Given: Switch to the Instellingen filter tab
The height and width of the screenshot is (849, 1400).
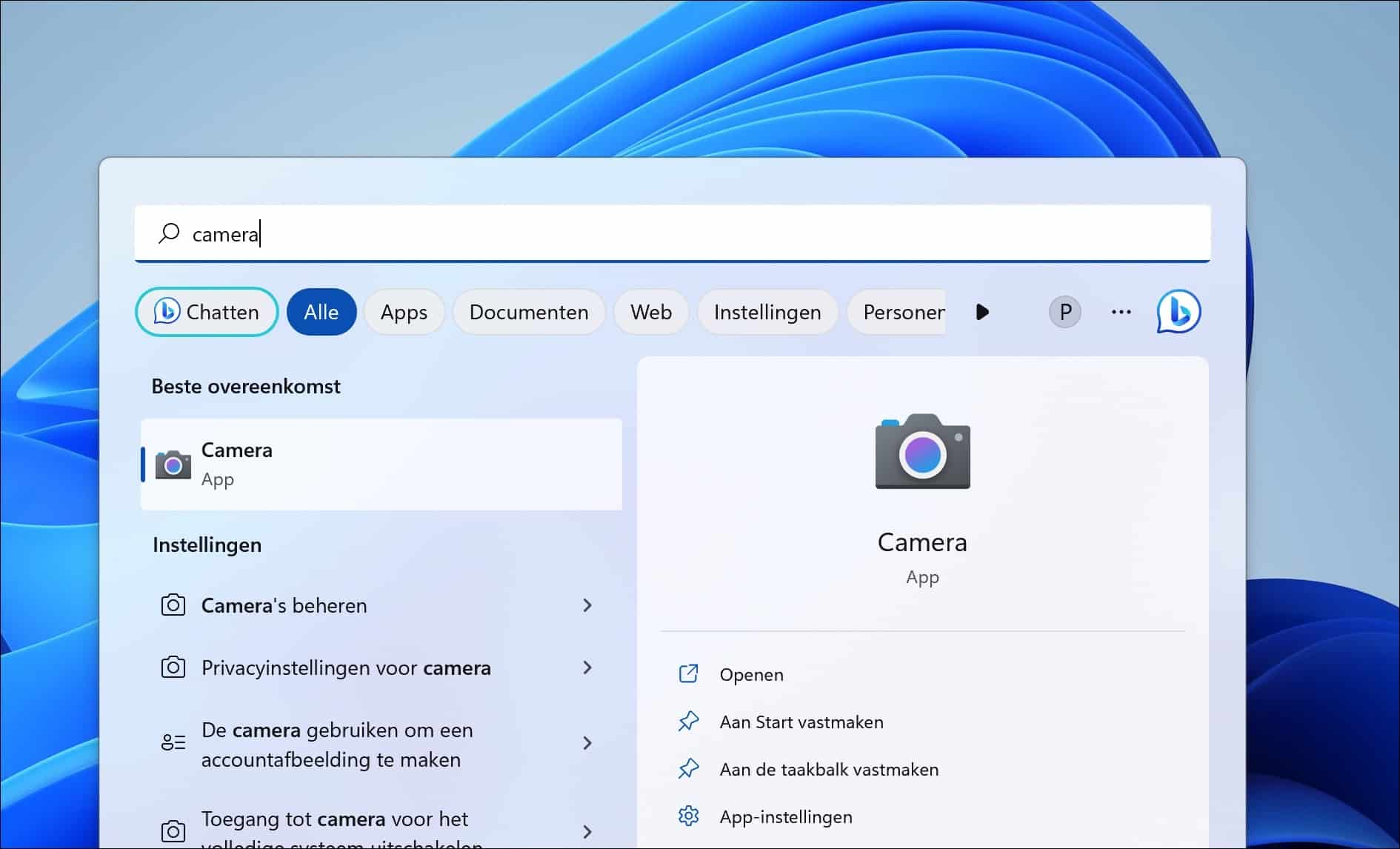Looking at the screenshot, I should click(767, 312).
